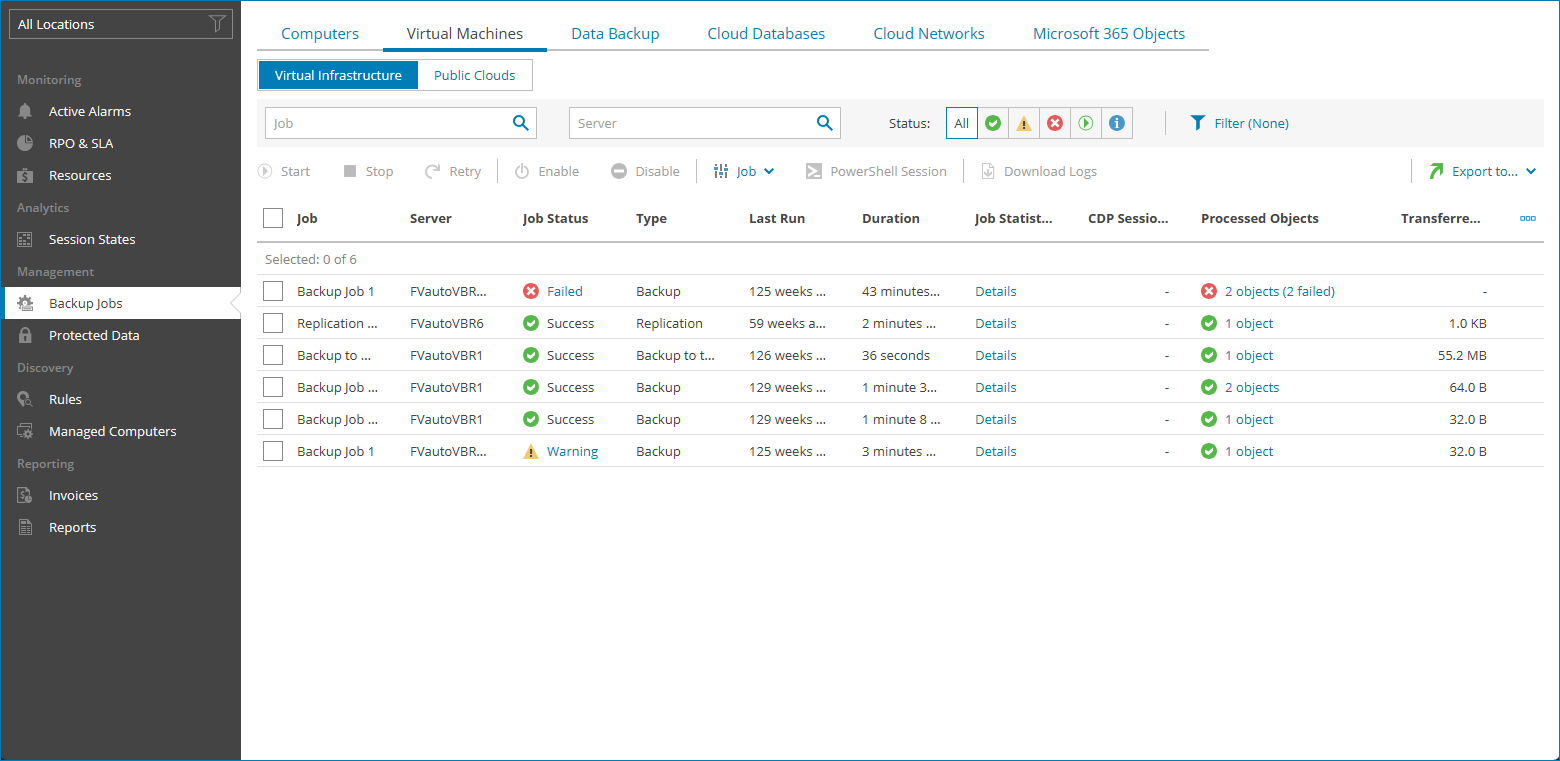Sort by the Duration column header
The height and width of the screenshot is (761, 1560).
891,218
